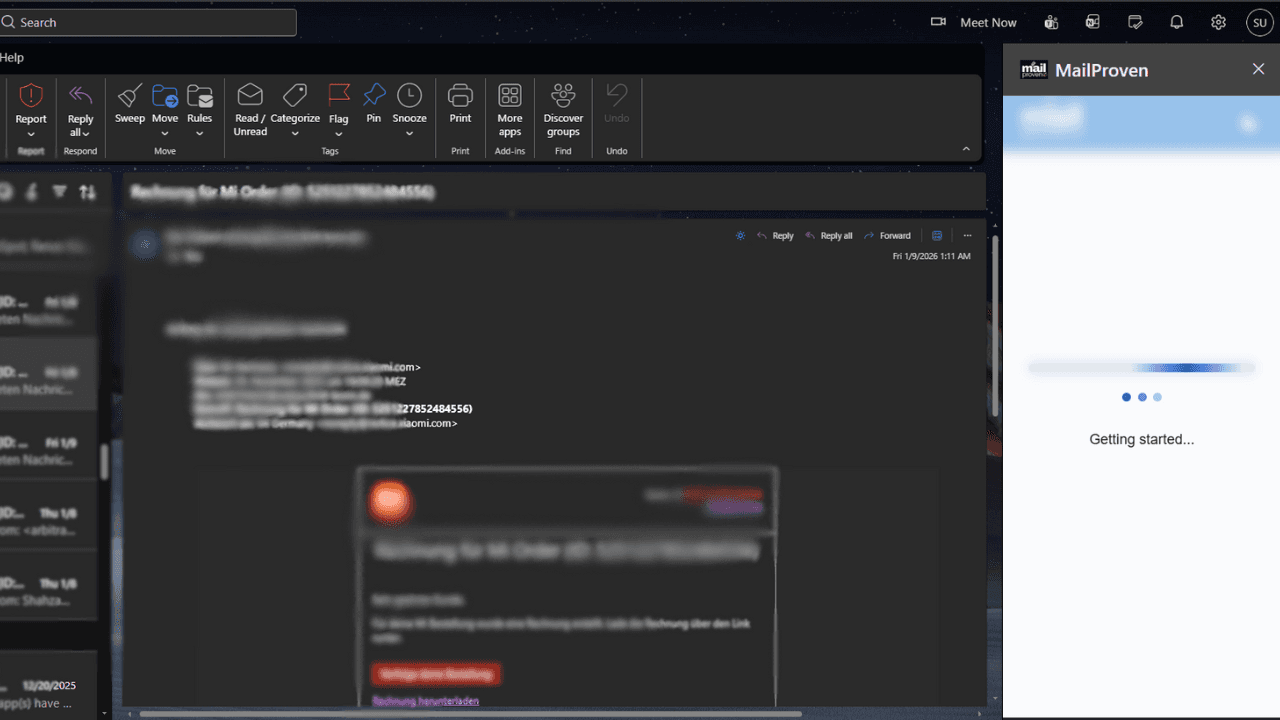Expand the Move dropdown arrow
The width and height of the screenshot is (1280, 720).
click(x=165, y=134)
